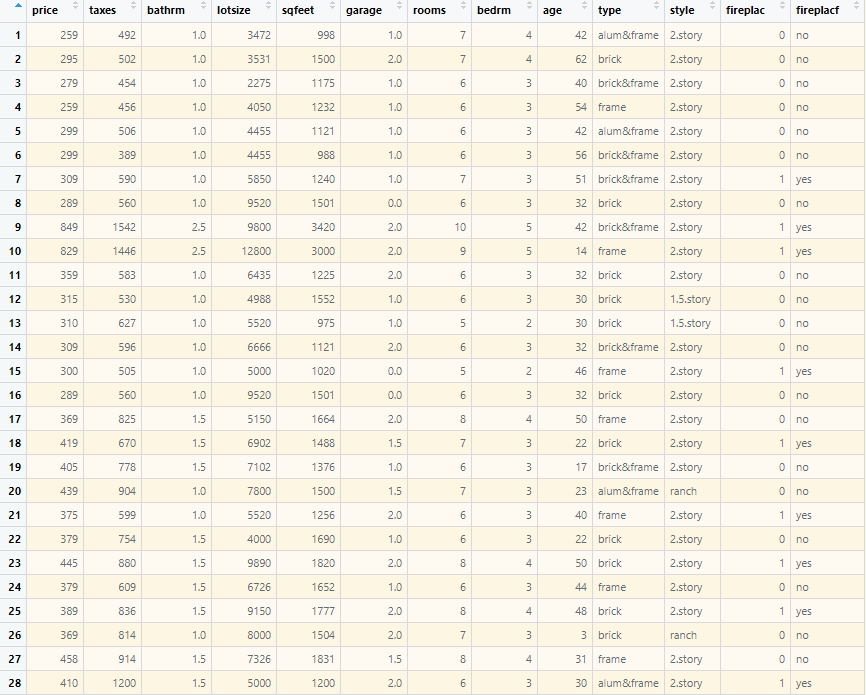Click row number 9

[17, 227]
